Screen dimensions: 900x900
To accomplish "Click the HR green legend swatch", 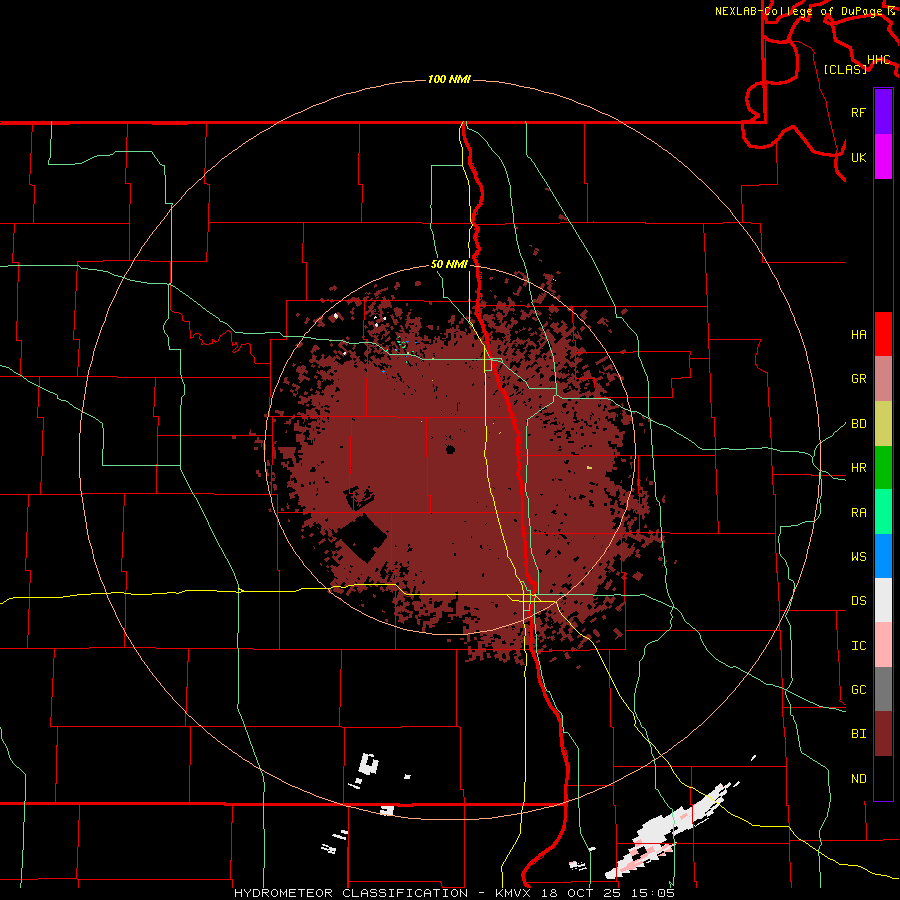I will pyautogui.click(x=883, y=468).
